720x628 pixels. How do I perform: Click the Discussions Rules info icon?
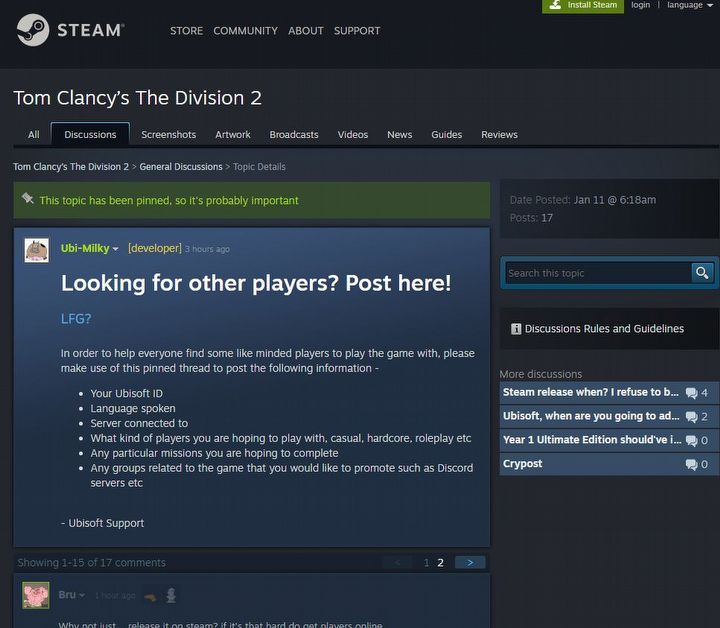point(516,329)
